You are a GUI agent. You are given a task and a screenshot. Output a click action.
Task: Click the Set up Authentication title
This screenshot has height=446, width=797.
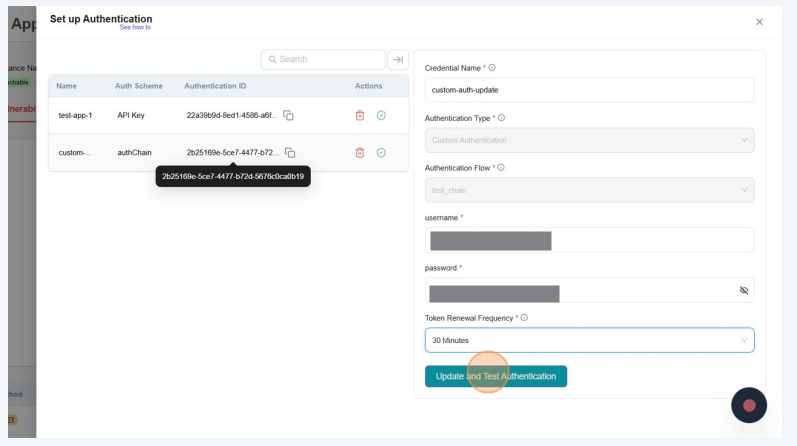pos(101,19)
